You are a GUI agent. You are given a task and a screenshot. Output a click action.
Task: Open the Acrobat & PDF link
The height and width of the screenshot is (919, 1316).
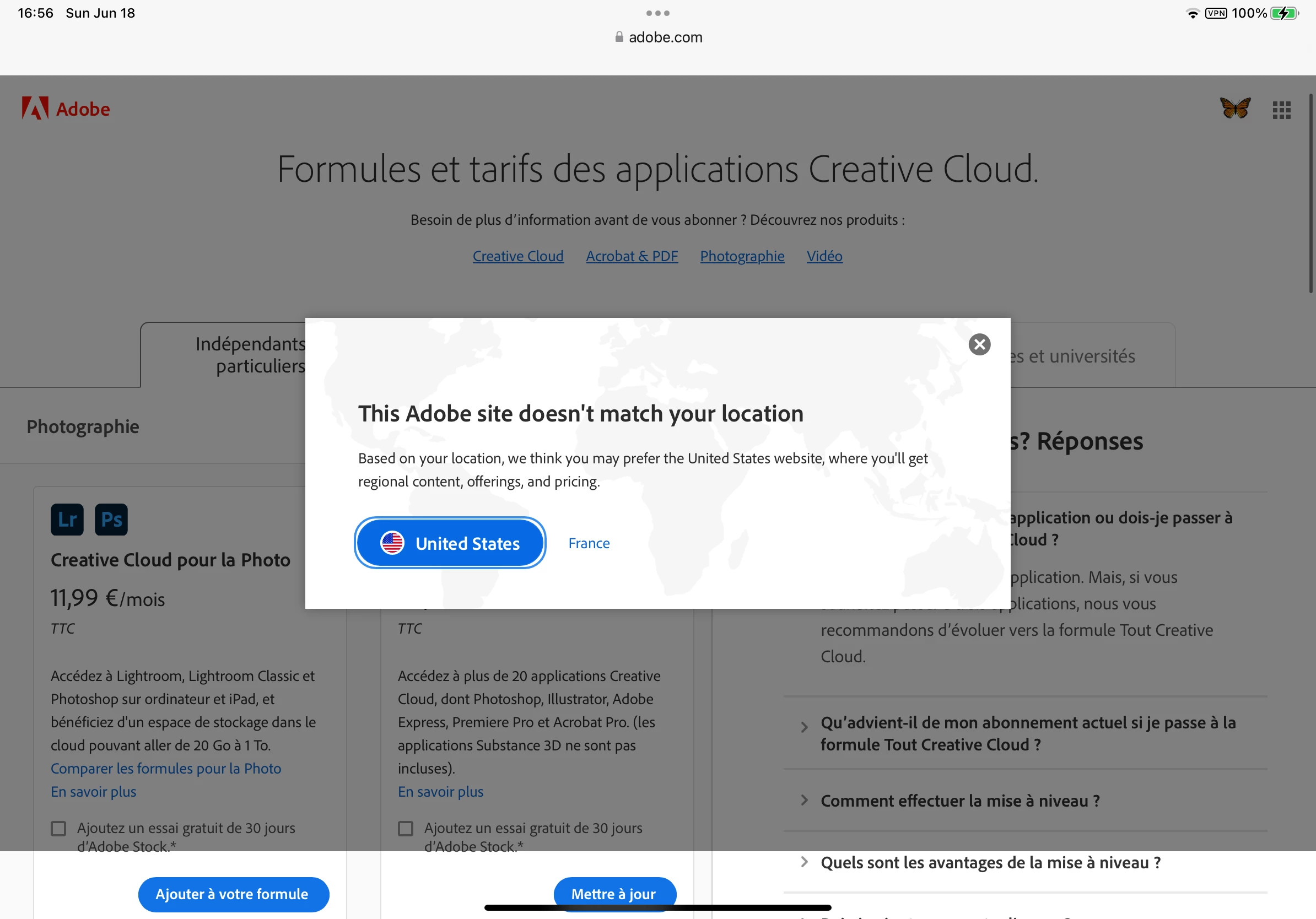click(632, 256)
